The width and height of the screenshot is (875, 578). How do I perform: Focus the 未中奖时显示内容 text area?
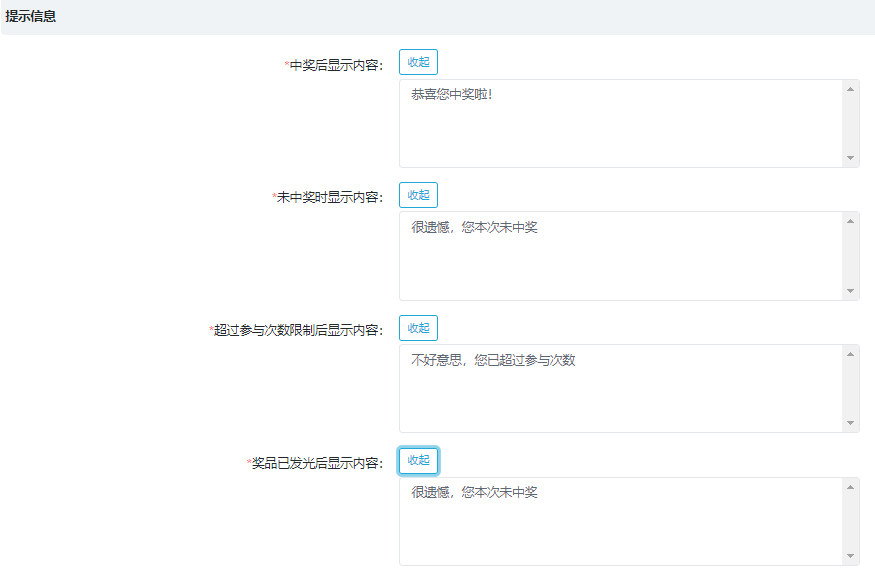620,256
